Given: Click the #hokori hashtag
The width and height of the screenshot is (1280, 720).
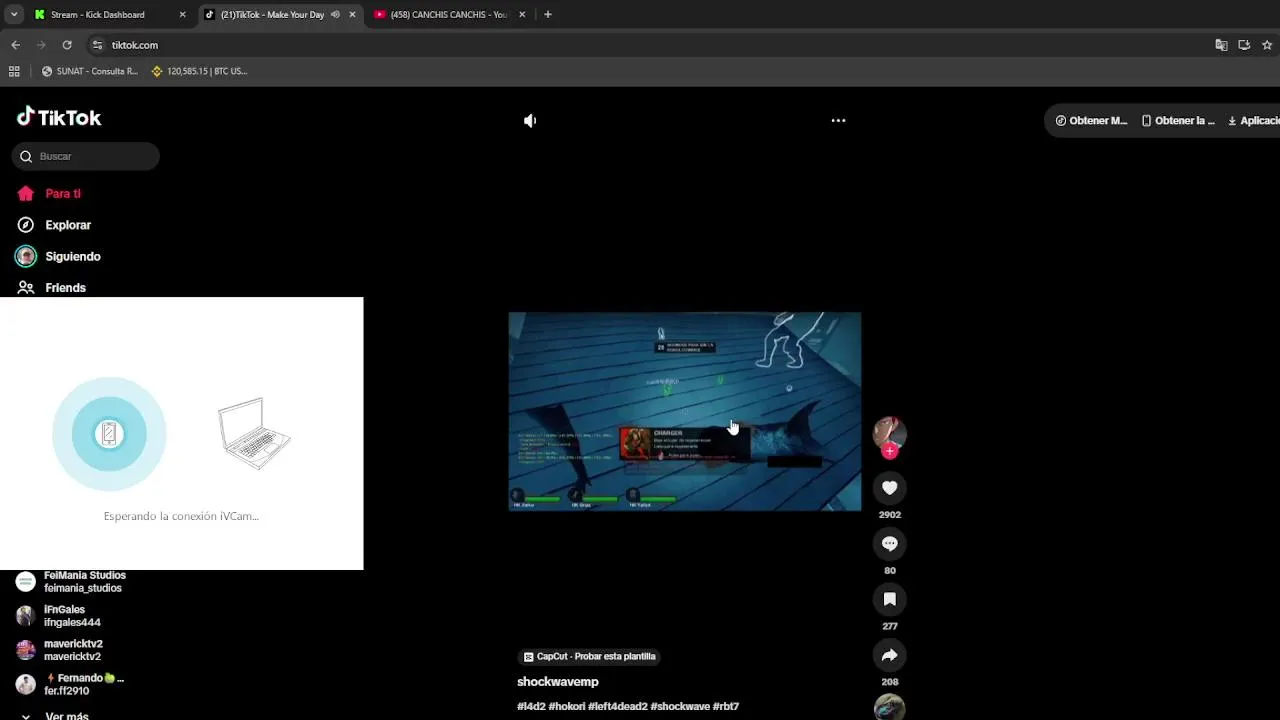Looking at the screenshot, I should coord(566,706).
